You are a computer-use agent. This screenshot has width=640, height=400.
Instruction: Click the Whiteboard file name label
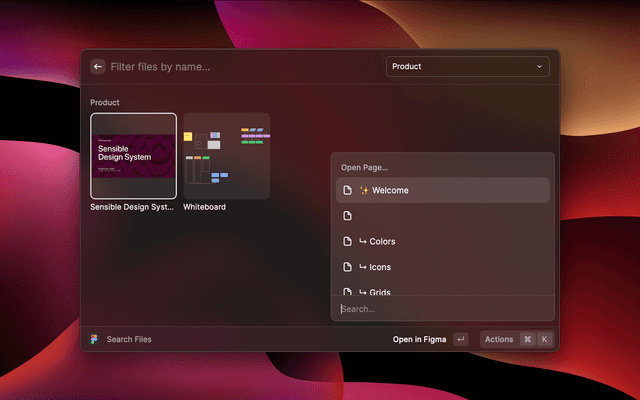[x=205, y=207]
